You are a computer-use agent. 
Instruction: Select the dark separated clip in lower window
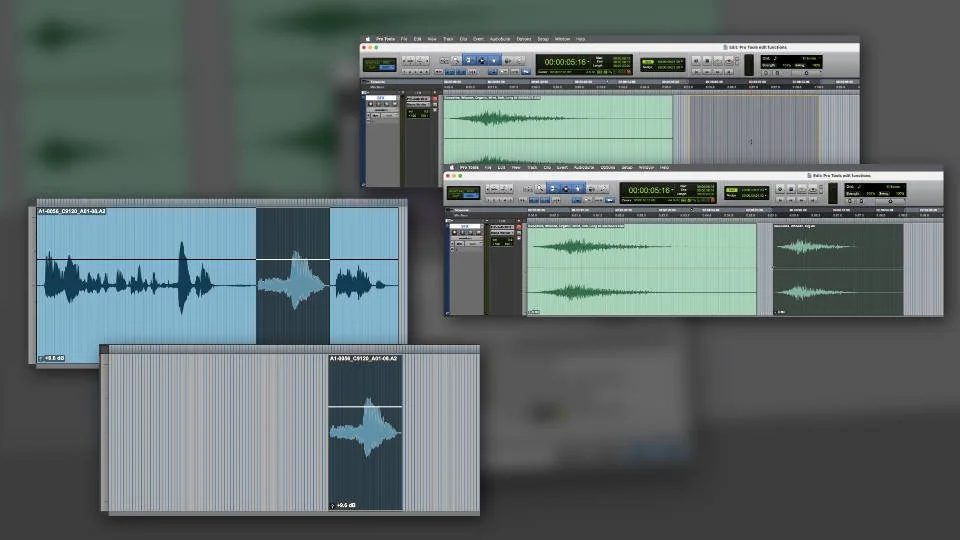pos(838,269)
